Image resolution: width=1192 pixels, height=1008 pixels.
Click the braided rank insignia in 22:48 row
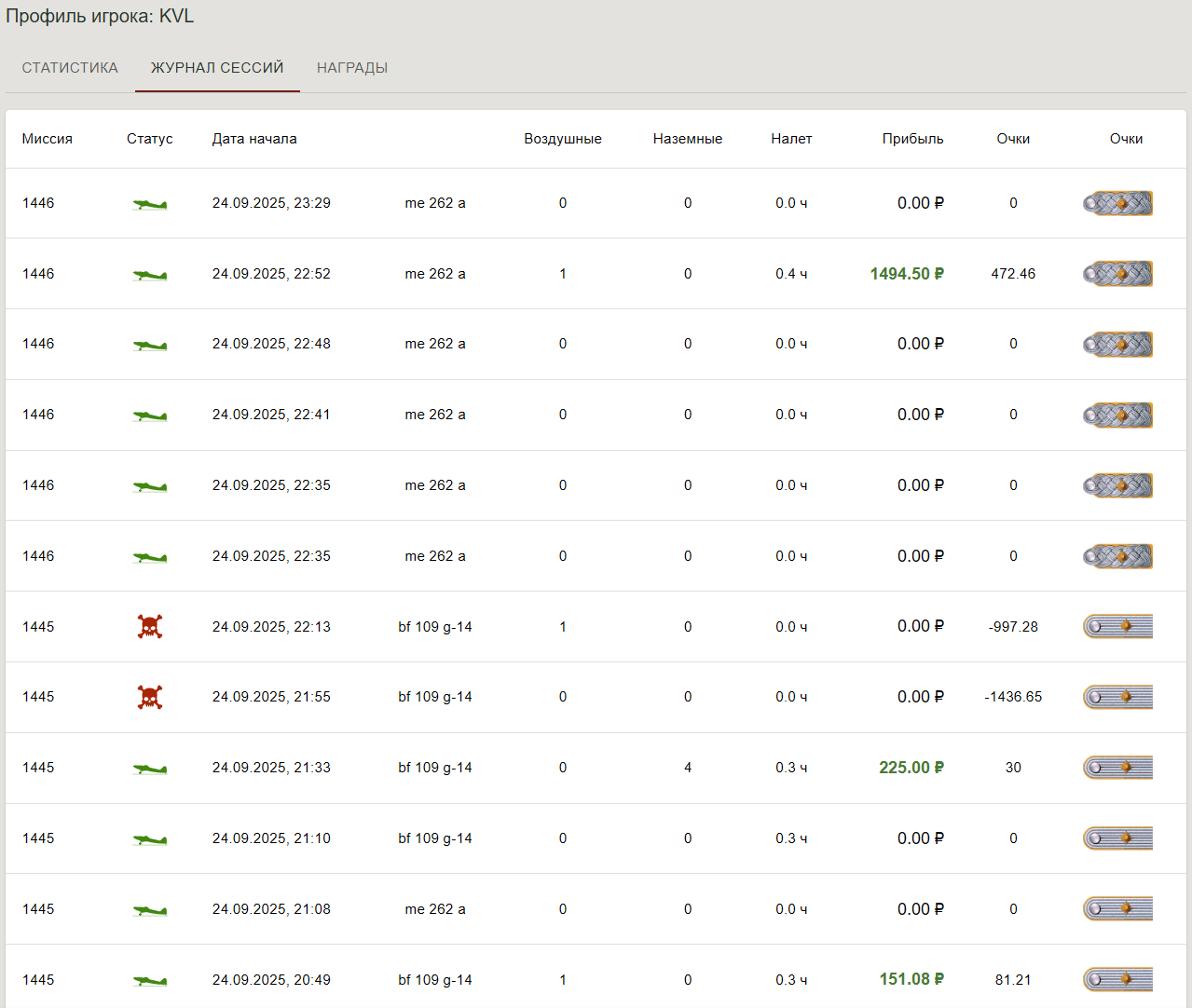[x=1117, y=344]
